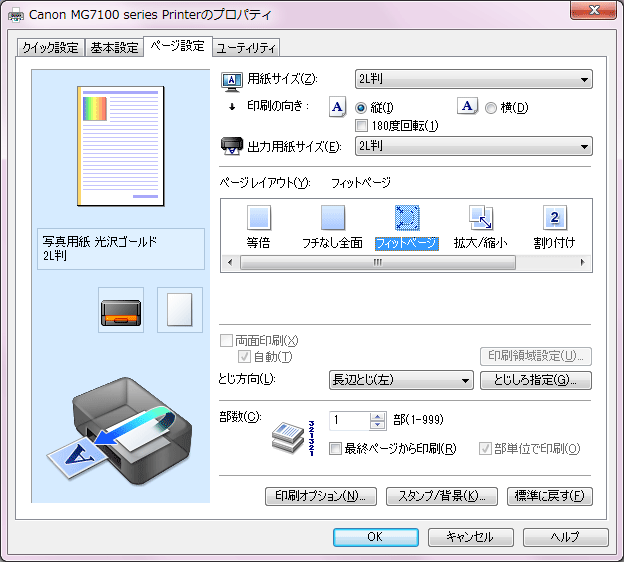Click the landscape orientation A icon

[467, 106]
